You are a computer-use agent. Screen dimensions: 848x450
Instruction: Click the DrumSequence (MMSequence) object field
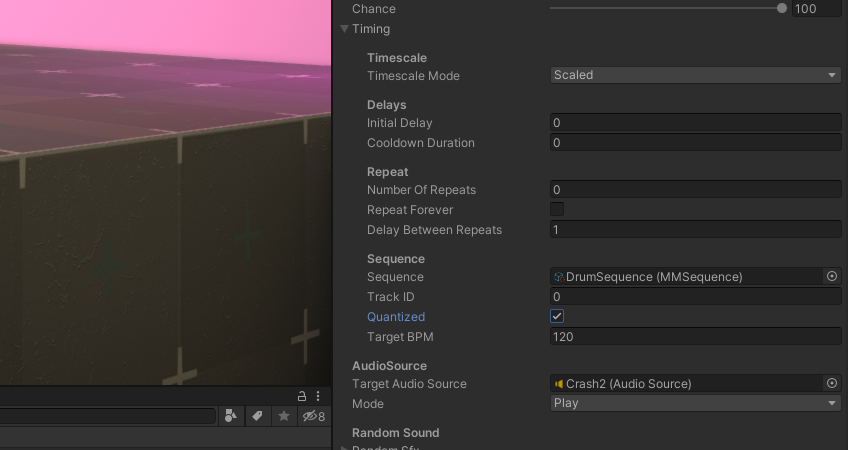click(x=687, y=276)
